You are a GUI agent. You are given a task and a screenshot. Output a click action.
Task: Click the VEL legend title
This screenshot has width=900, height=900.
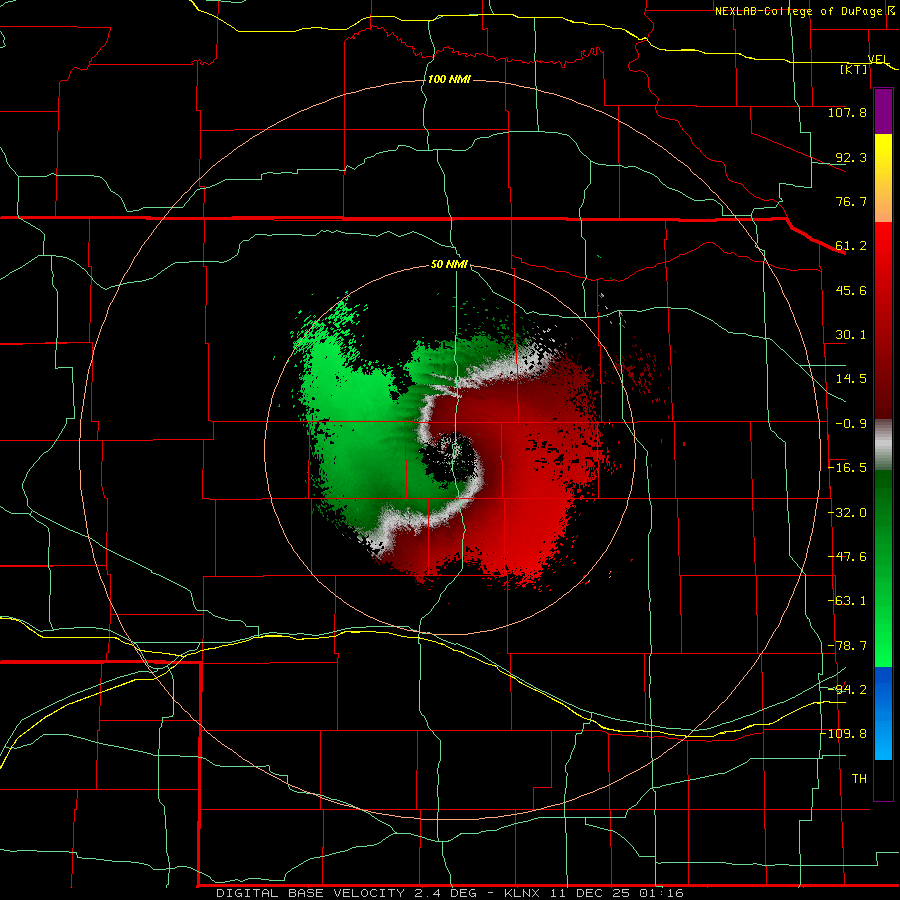coord(879,59)
